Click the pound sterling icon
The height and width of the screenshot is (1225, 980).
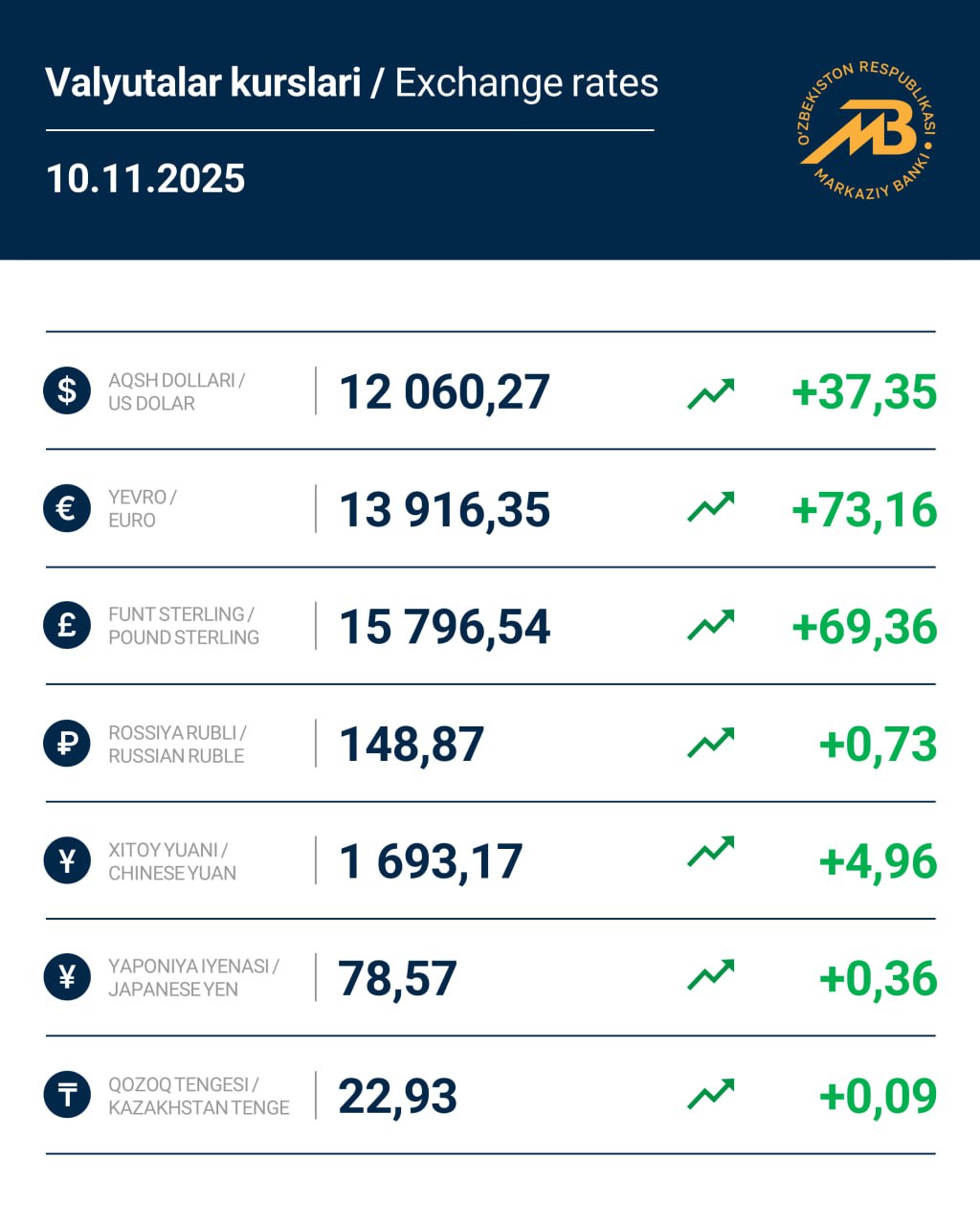click(67, 626)
